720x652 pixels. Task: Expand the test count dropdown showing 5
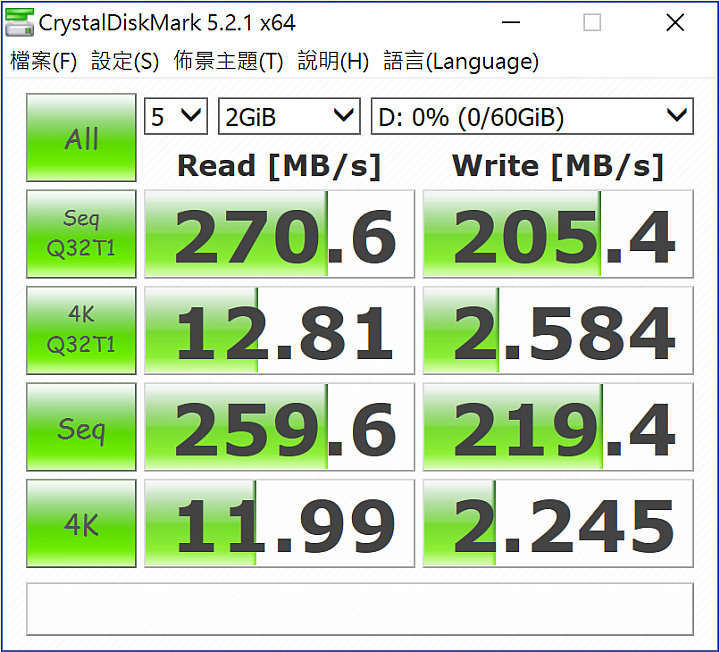click(176, 116)
